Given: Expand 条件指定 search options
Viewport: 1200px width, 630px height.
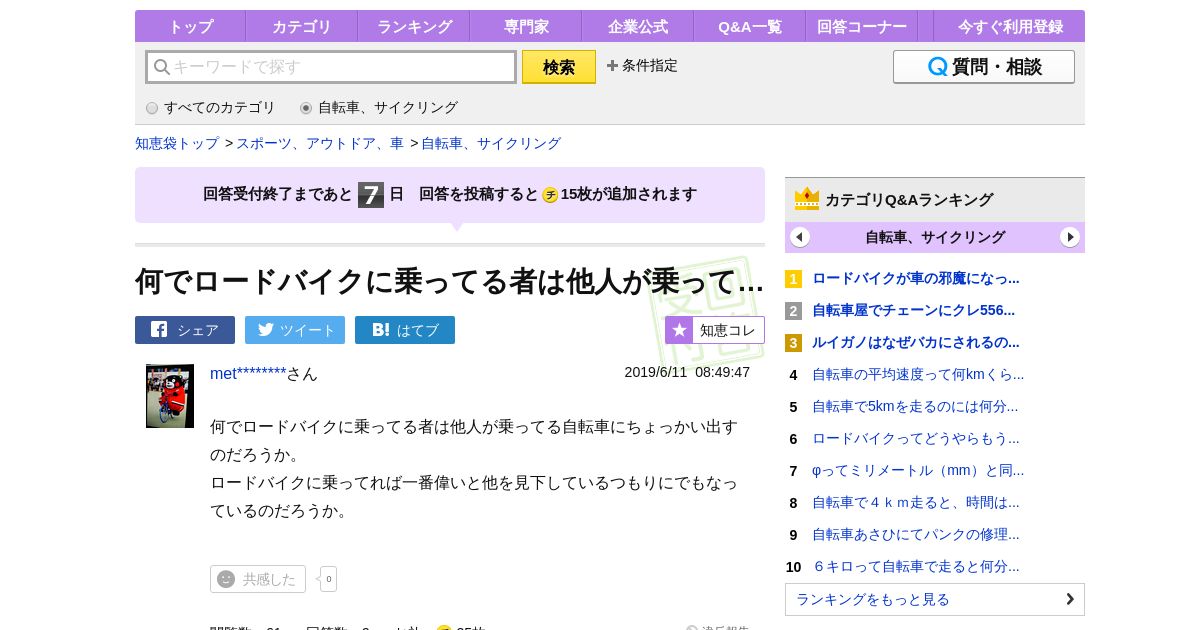Looking at the screenshot, I should [x=642, y=65].
